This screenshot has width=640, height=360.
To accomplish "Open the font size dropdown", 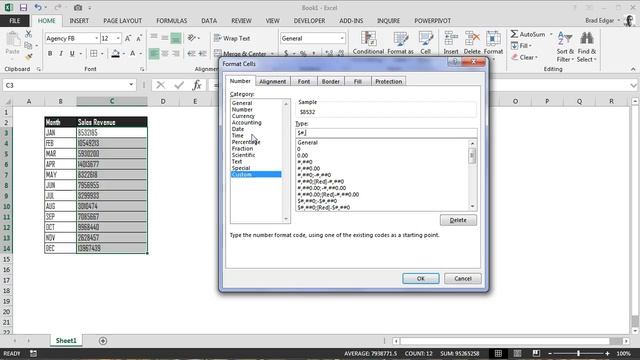I will pyautogui.click(x=118, y=38).
